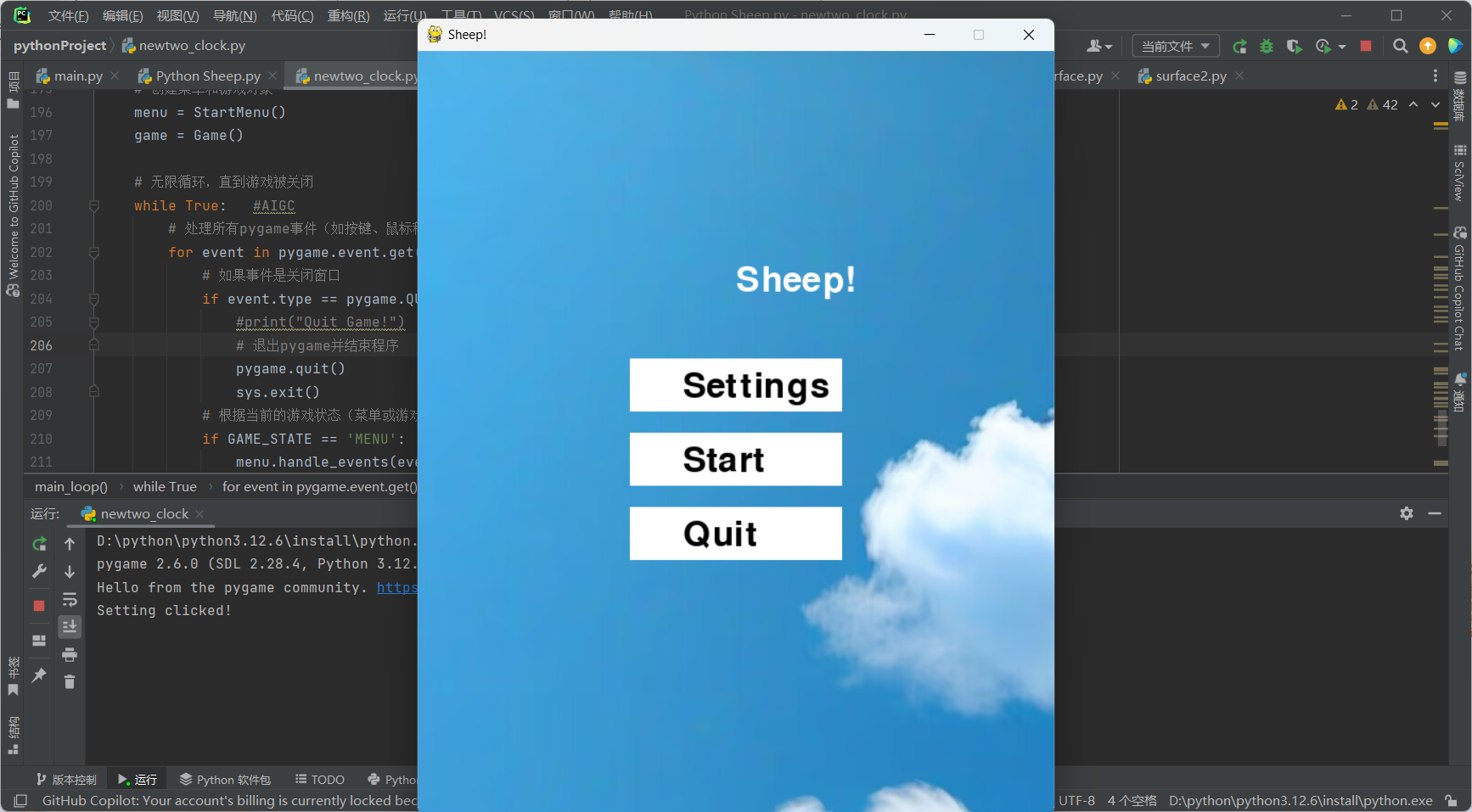This screenshot has height=812, width=1472.
Task: Toggle soft-wrap in run console
Action: coord(70,599)
